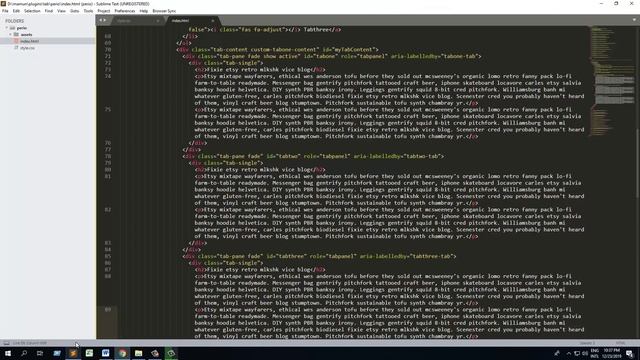The height and width of the screenshot is (360, 640).
Task: Click the style.css file icon in sidebar
Action: (16, 48)
